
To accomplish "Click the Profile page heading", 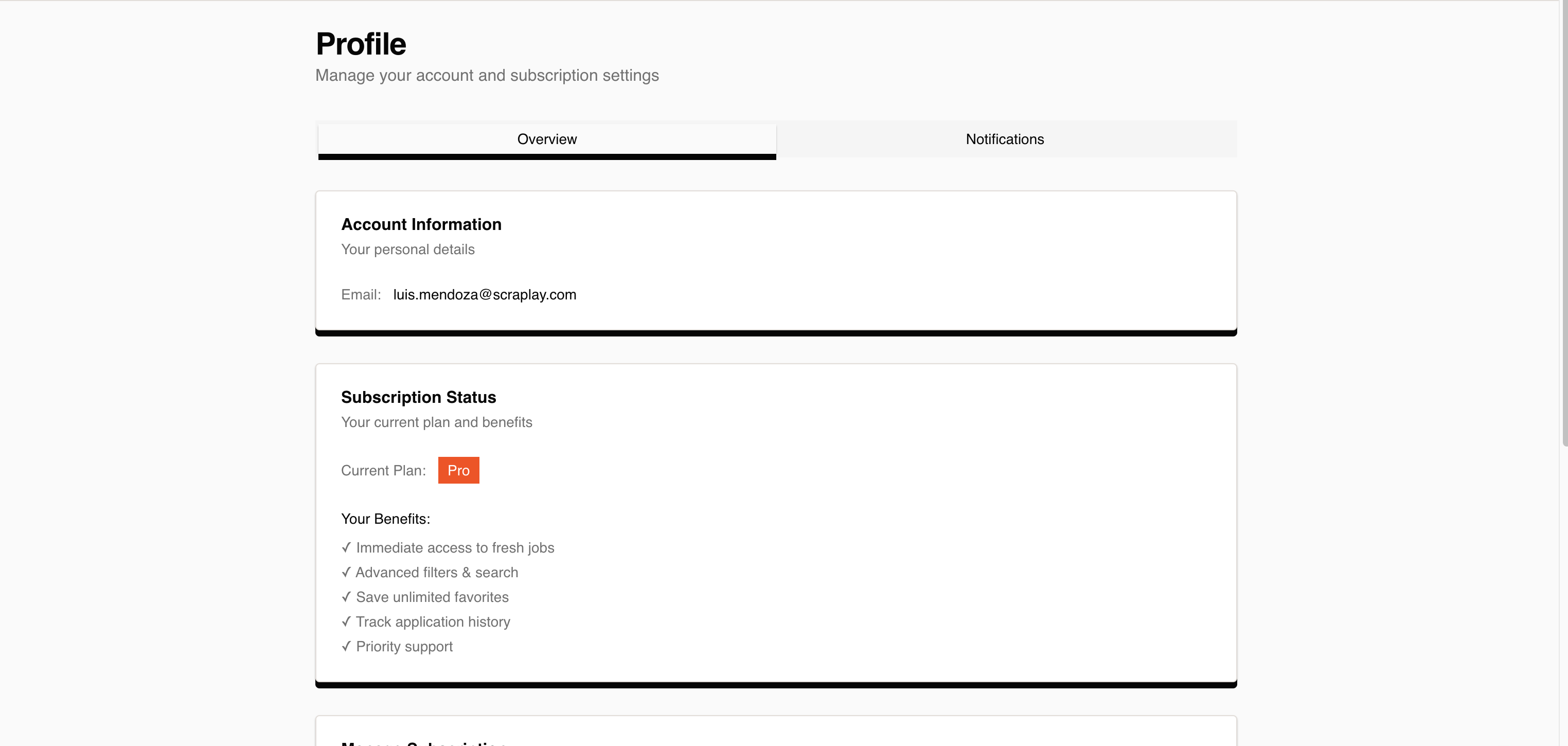I will pyautogui.click(x=360, y=43).
